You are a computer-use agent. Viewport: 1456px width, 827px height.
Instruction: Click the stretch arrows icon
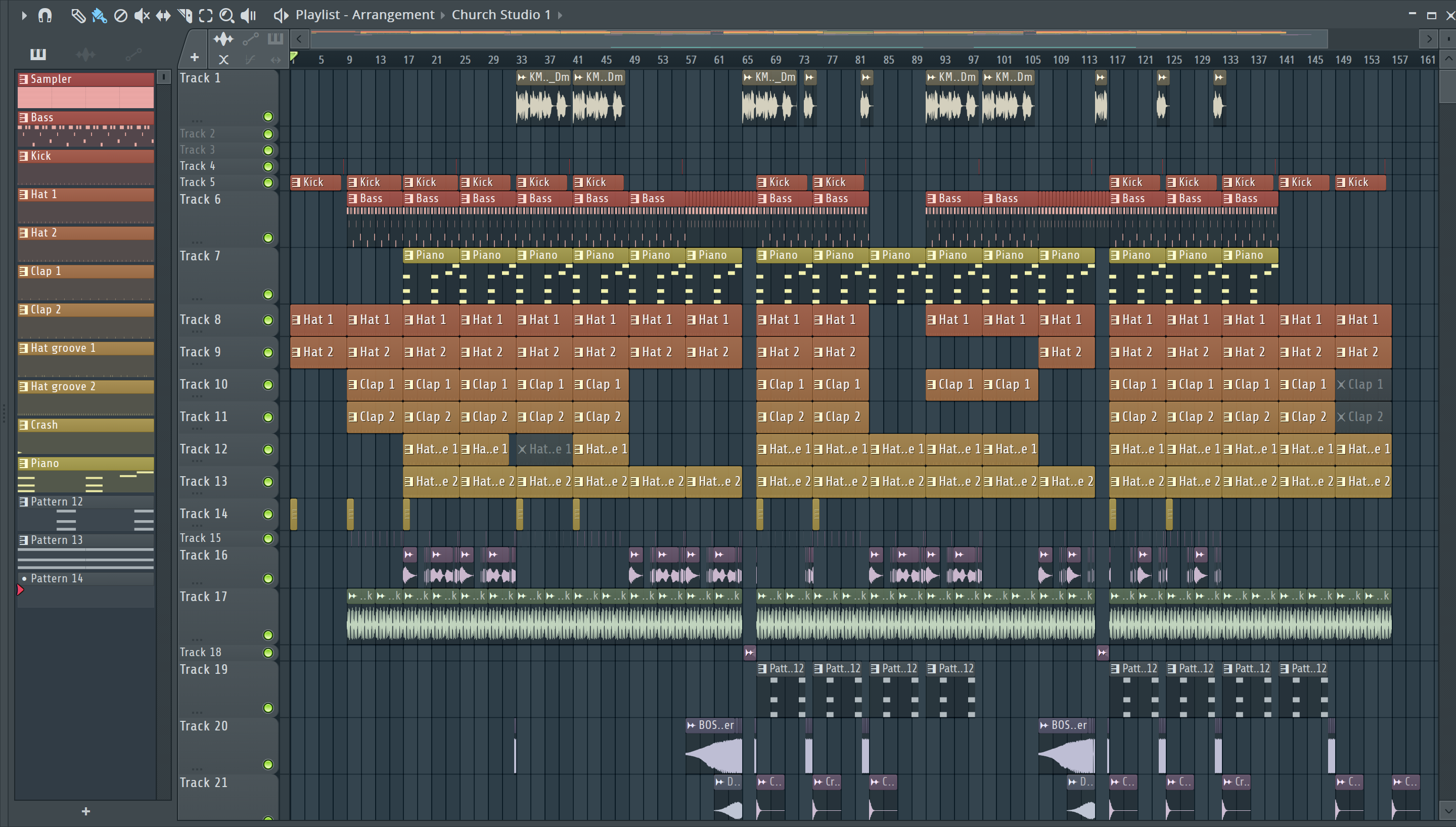click(276, 60)
